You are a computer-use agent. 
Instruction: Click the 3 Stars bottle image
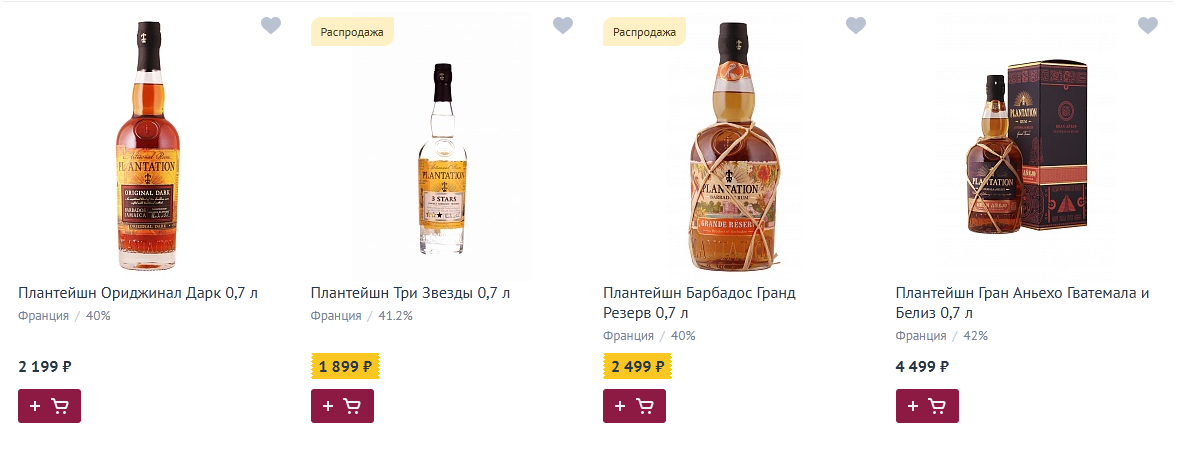(x=441, y=160)
